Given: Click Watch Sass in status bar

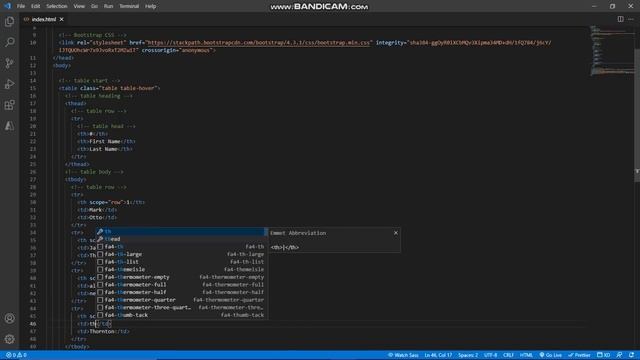Looking at the screenshot, I should click(403, 355).
